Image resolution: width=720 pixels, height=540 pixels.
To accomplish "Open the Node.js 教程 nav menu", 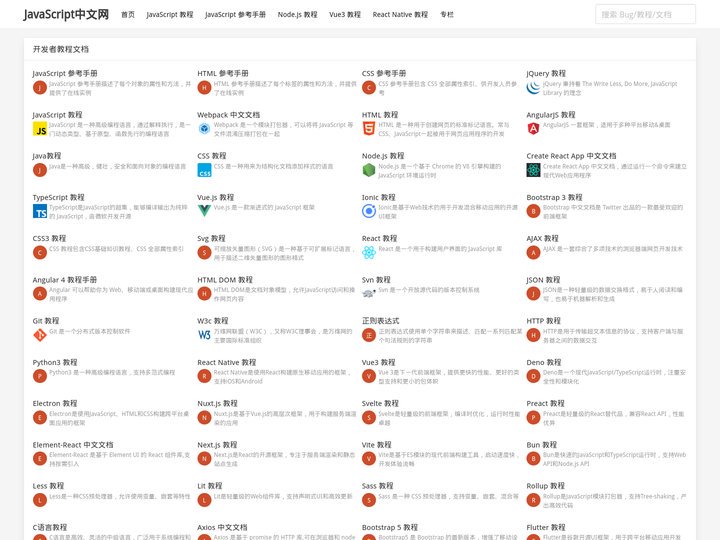I will 298,15.
